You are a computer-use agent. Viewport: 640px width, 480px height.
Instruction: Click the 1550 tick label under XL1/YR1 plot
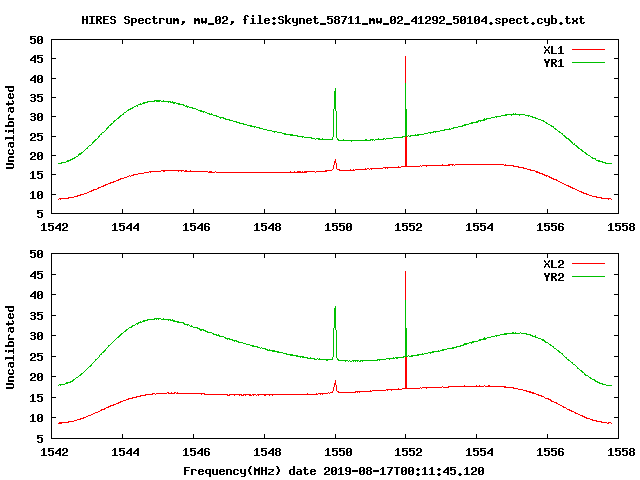click(x=338, y=227)
